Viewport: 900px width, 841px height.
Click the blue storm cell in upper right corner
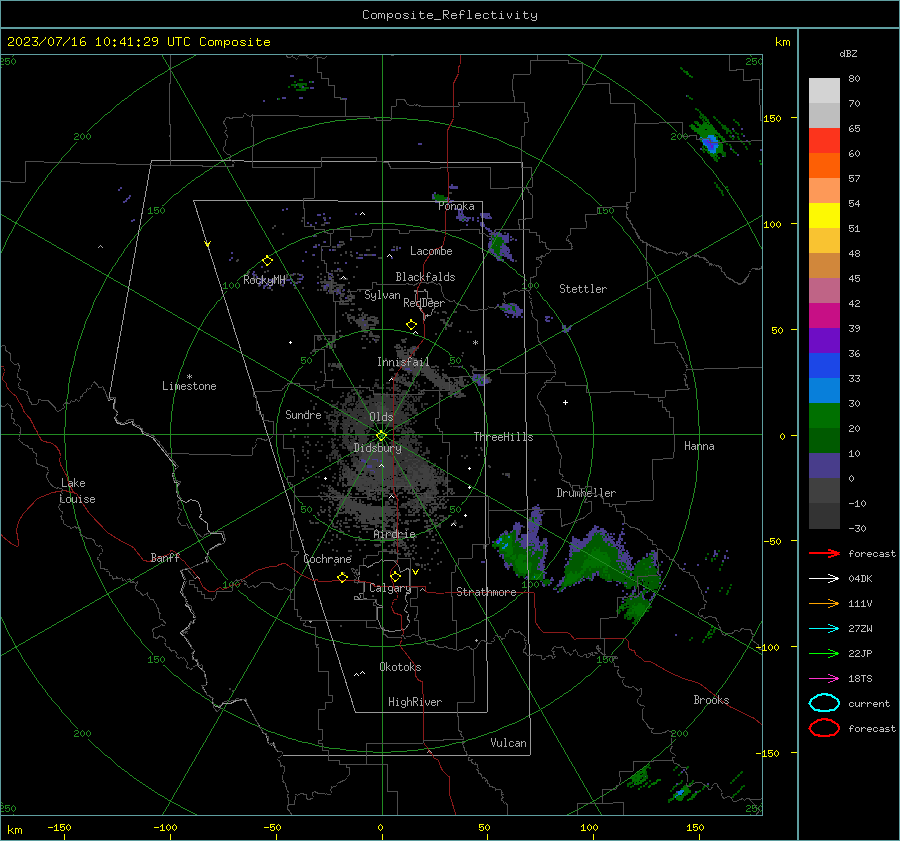point(711,143)
